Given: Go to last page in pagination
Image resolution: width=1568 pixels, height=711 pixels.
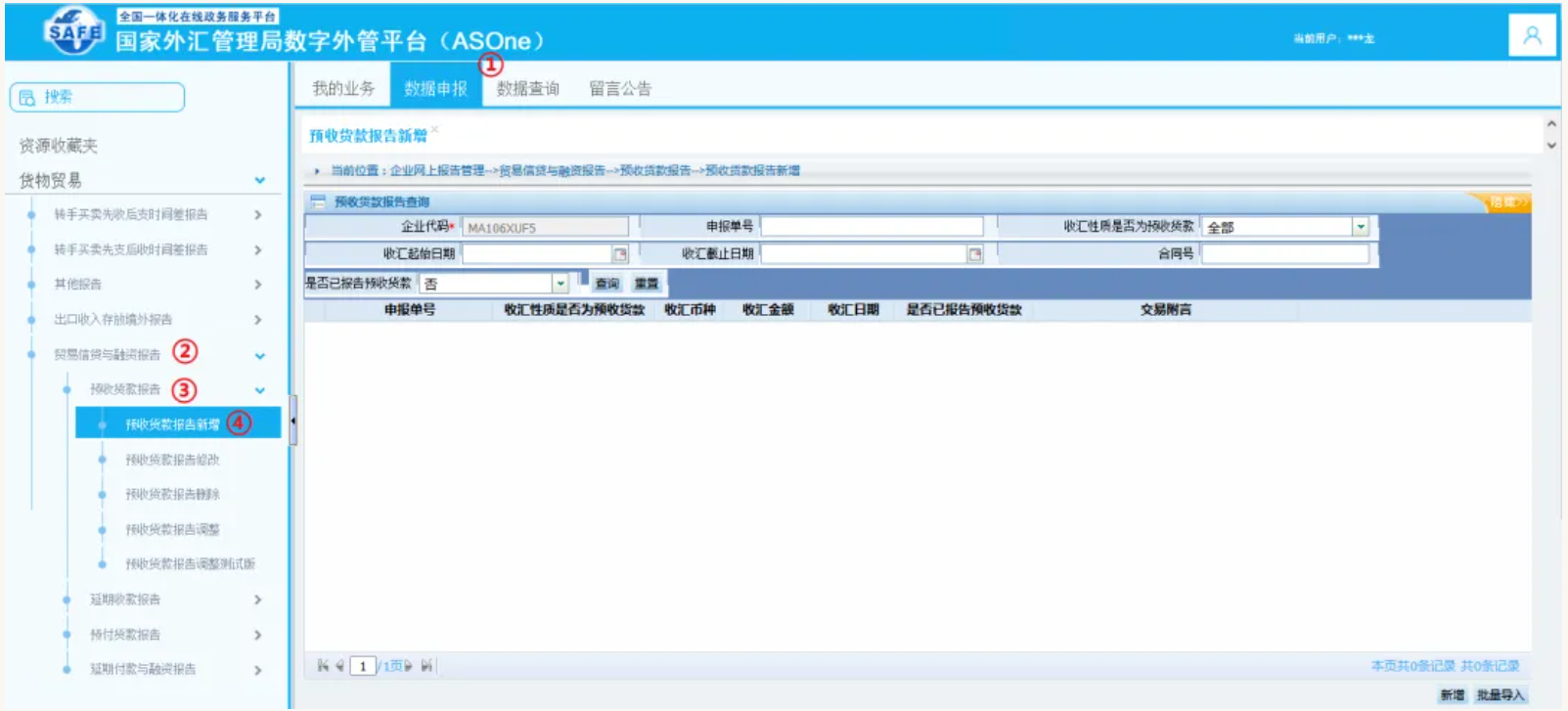Looking at the screenshot, I should coord(426,666).
